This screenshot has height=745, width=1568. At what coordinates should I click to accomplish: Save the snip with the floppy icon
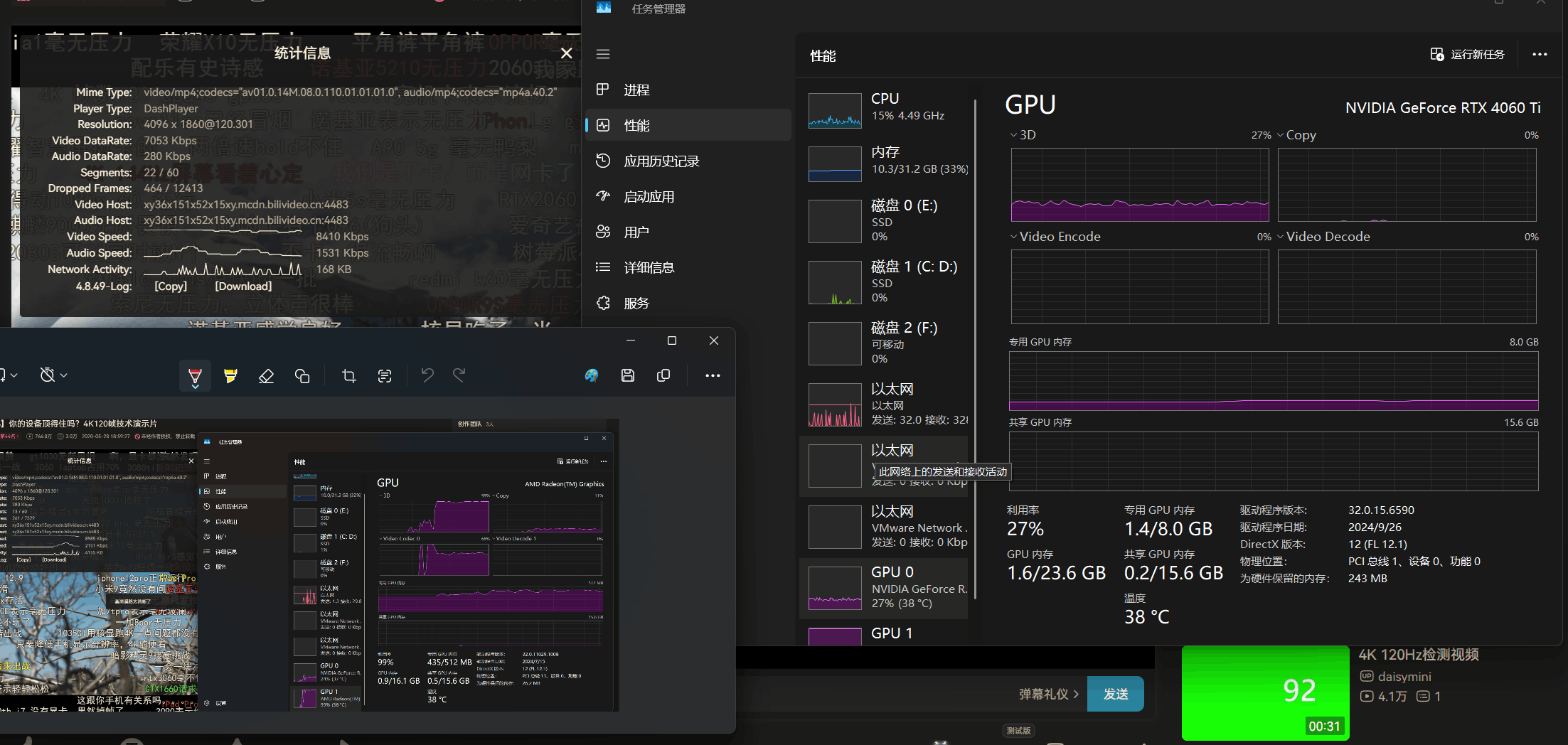(628, 375)
